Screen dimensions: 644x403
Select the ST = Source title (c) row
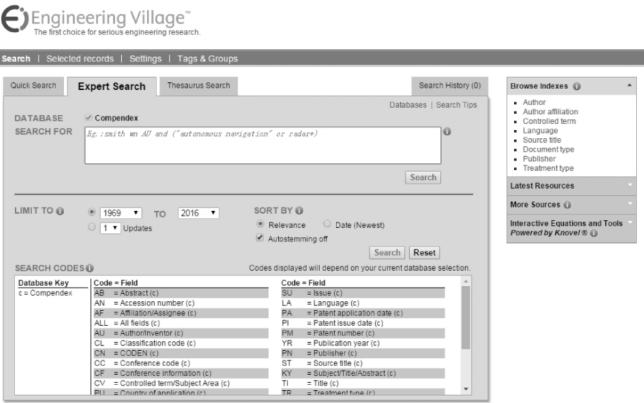(x=363, y=363)
